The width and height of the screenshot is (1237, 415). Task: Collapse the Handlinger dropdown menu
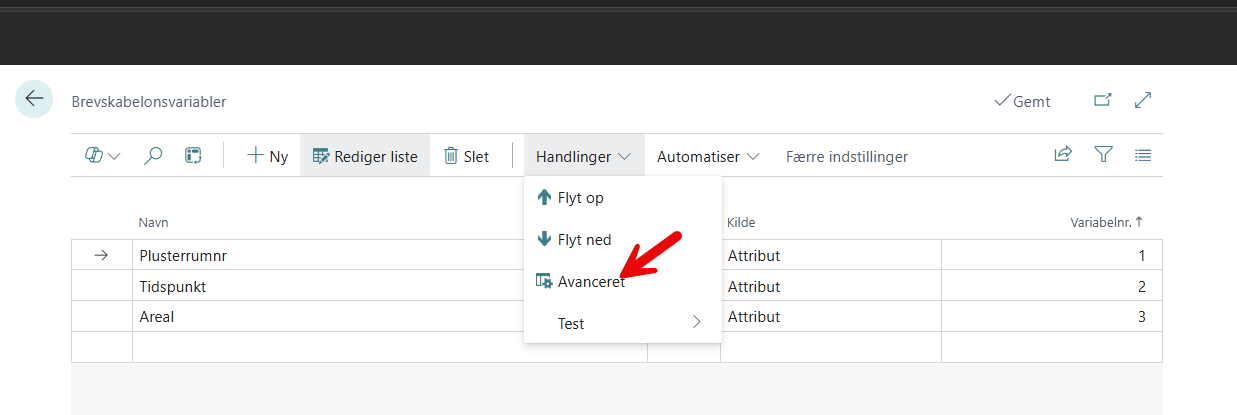pyautogui.click(x=583, y=156)
